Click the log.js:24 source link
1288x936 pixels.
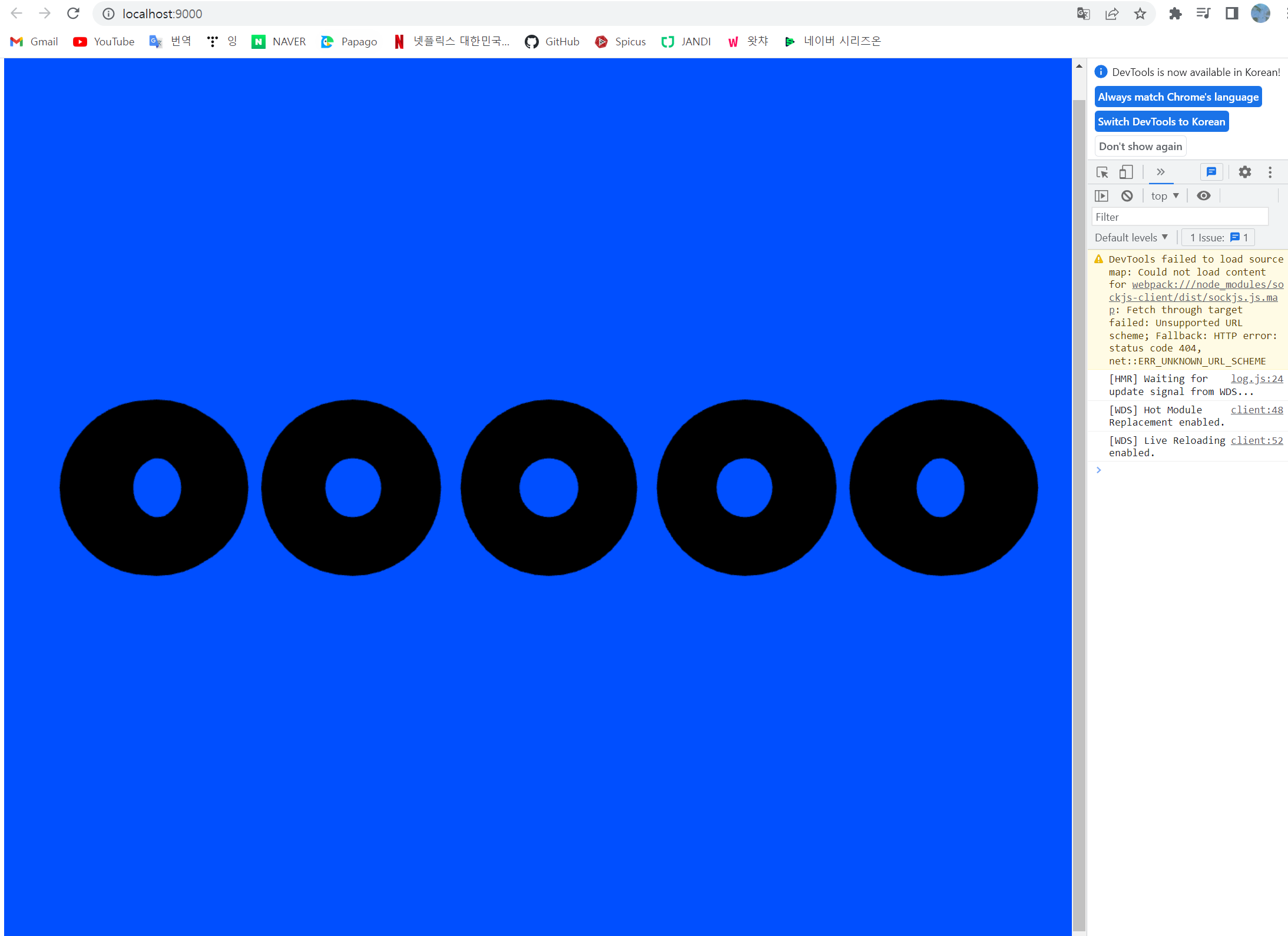click(1256, 379)
